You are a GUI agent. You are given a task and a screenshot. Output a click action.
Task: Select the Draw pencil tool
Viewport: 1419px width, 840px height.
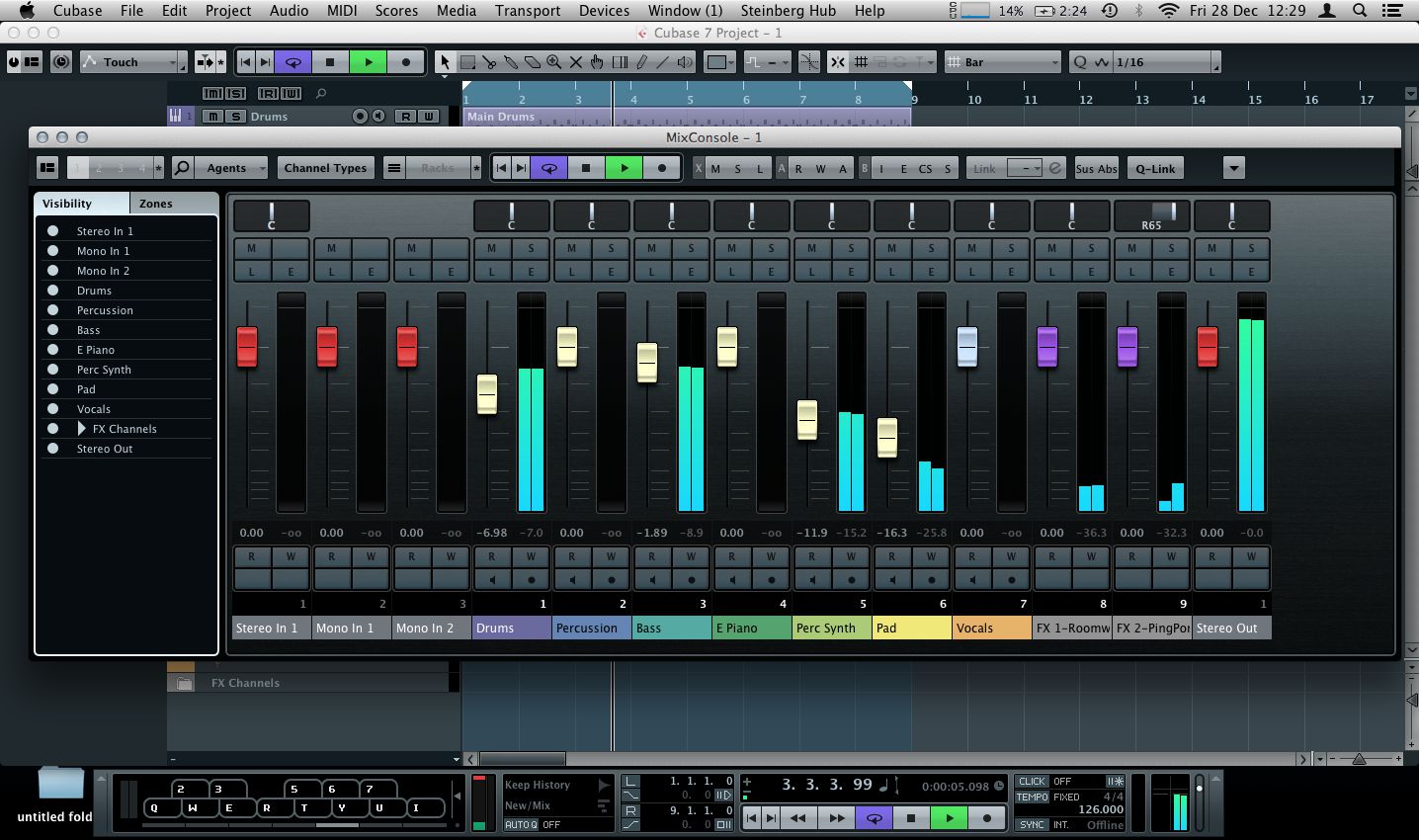coord(641,62)
